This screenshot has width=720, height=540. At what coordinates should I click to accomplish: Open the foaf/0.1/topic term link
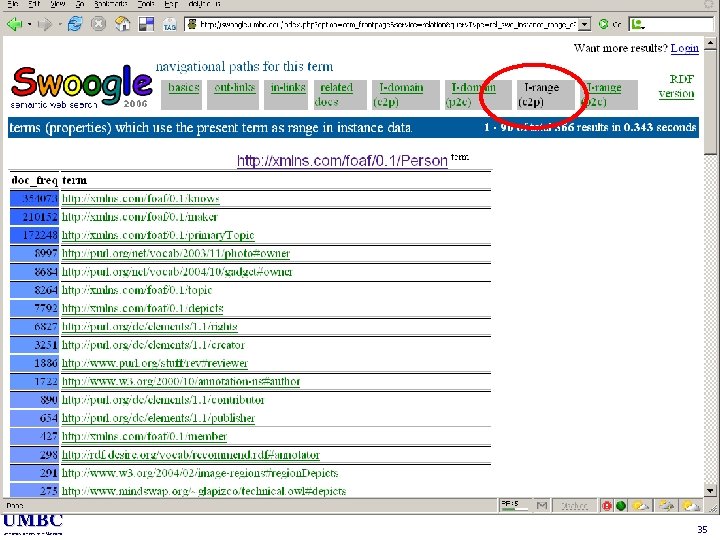coord(137,290)
